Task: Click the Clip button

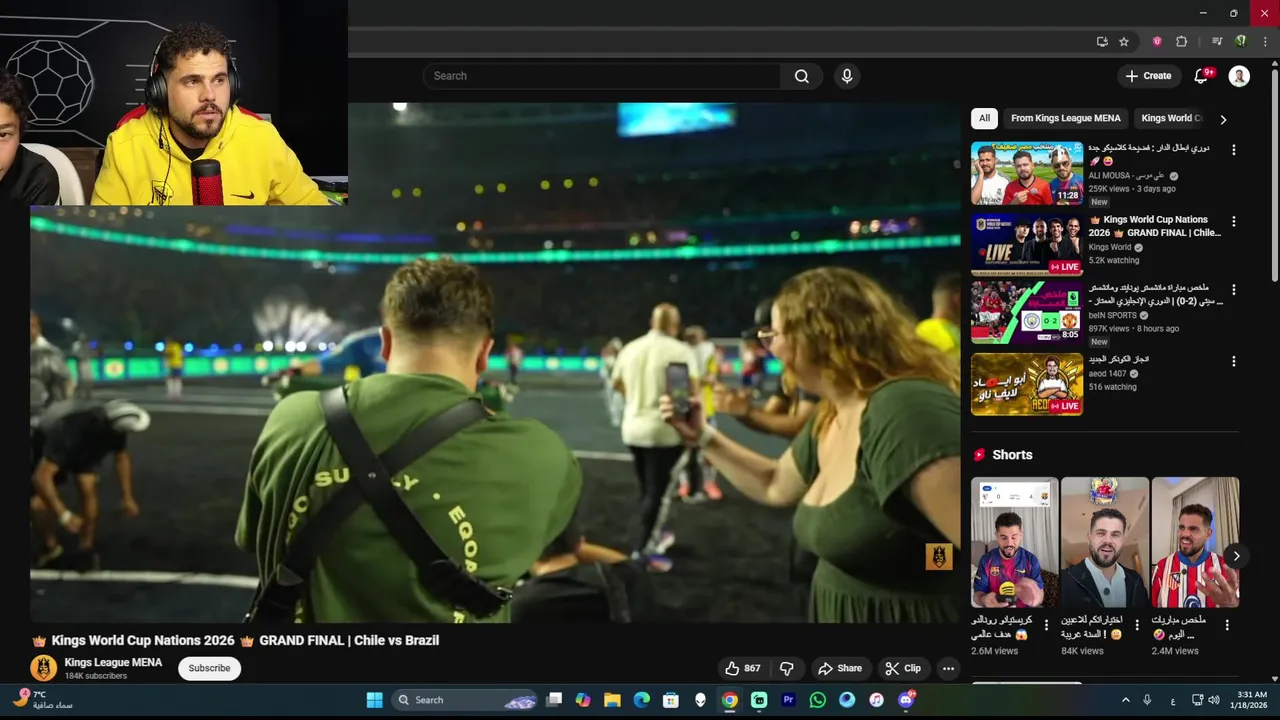Action: [x=902, y=668]
